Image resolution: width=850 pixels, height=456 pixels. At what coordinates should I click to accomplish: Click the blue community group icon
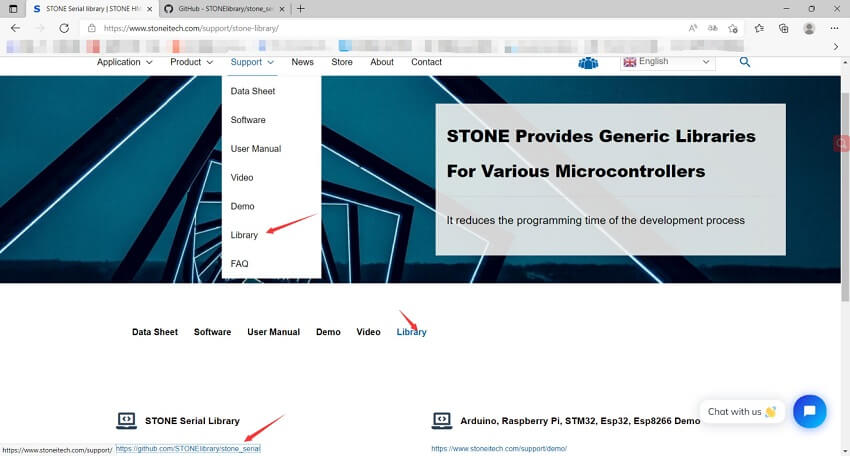pos(588,63)
